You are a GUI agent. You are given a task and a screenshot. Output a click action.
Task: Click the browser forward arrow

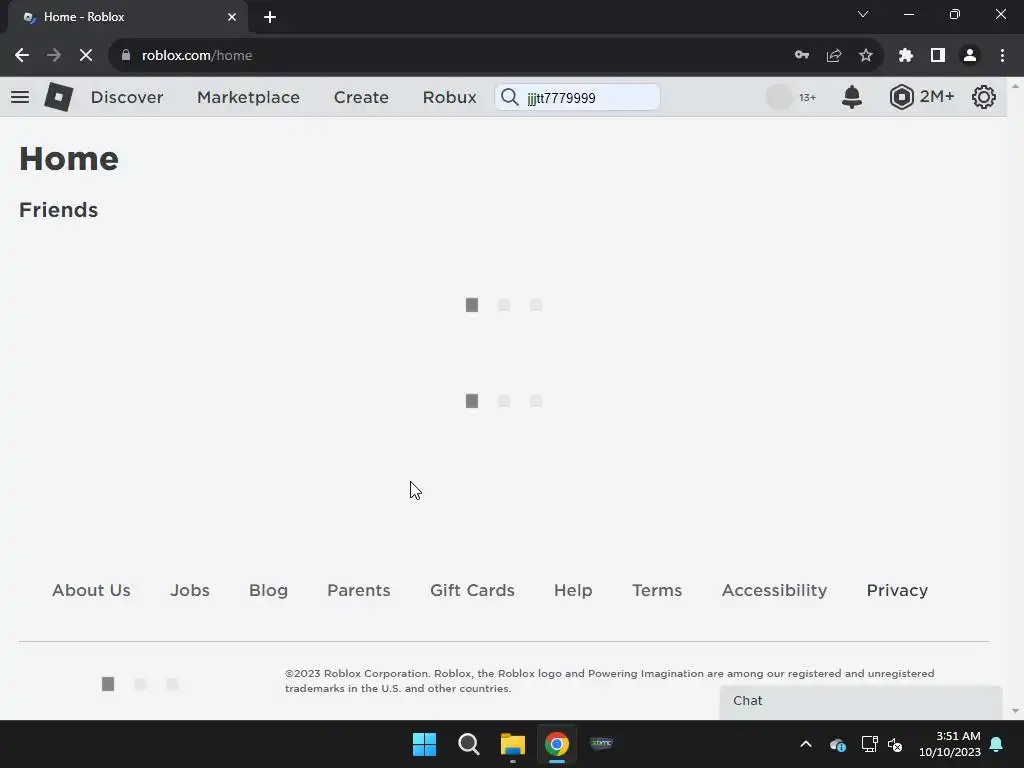coord(54,56)
